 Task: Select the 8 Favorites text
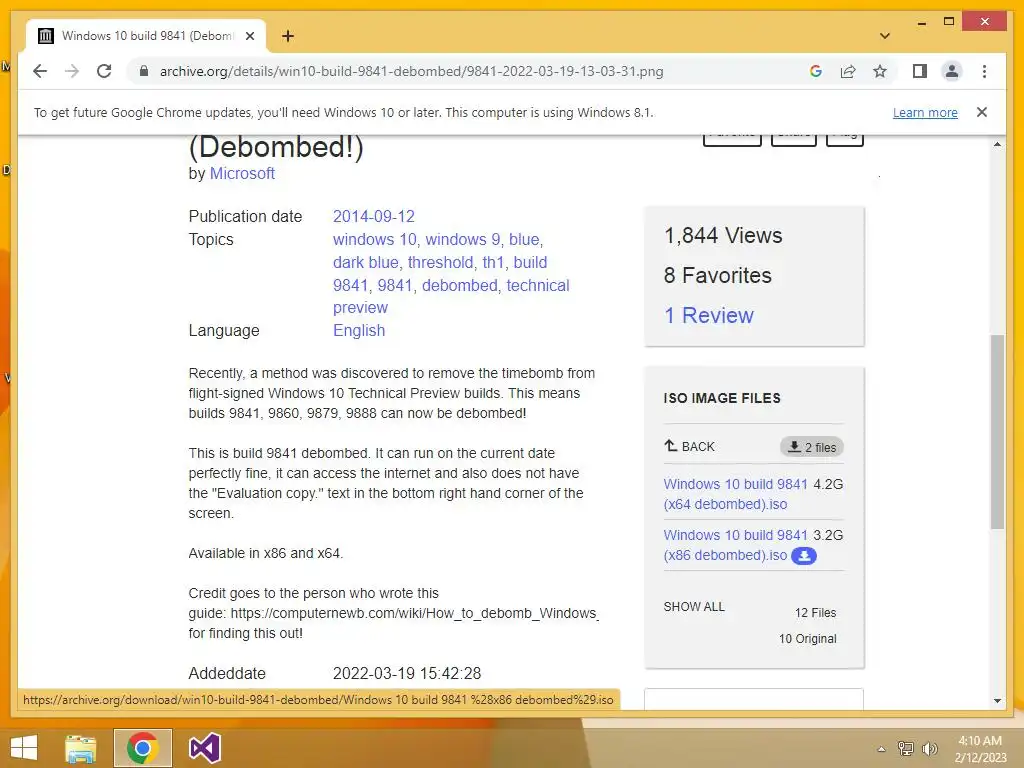(718, 276)
